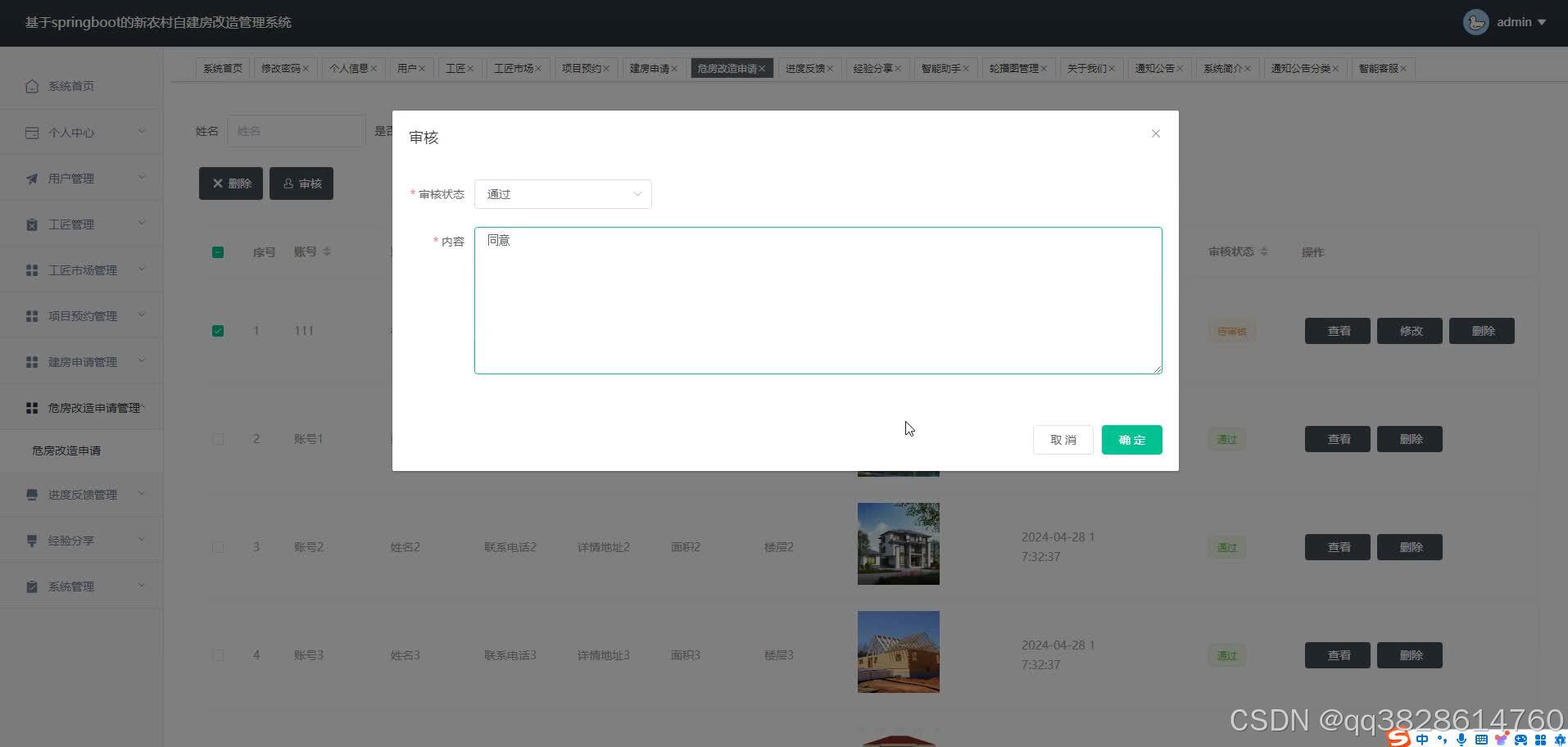Click the Sogou gamepad icon
The width and height of the screenshot is (1568, 747).
pos(1520,739)
